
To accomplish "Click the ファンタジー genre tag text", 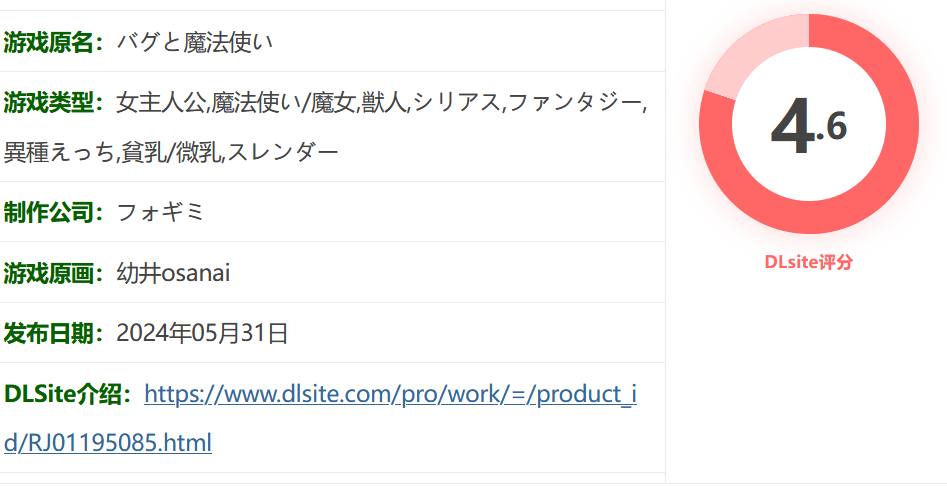I will (575, 103).
